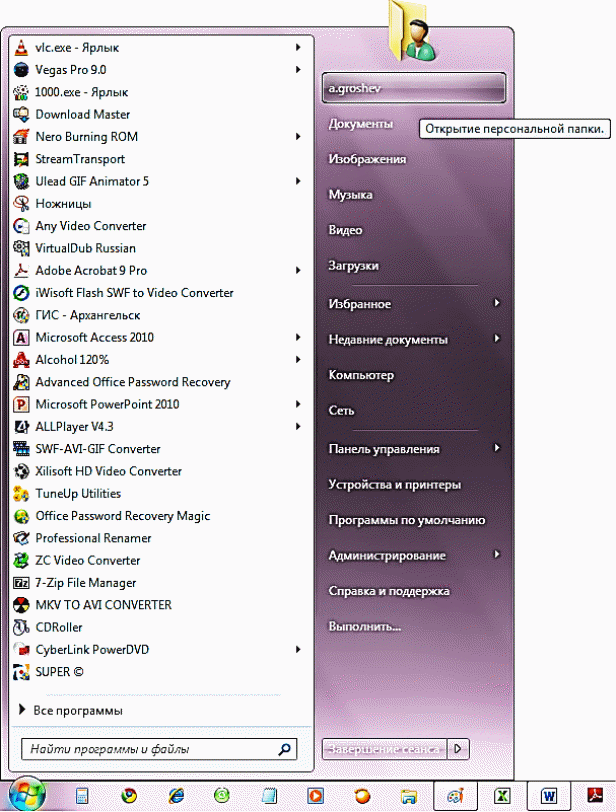Open the Администрирование menu
This screenshot has height=812, width=616.
(387, 556)
